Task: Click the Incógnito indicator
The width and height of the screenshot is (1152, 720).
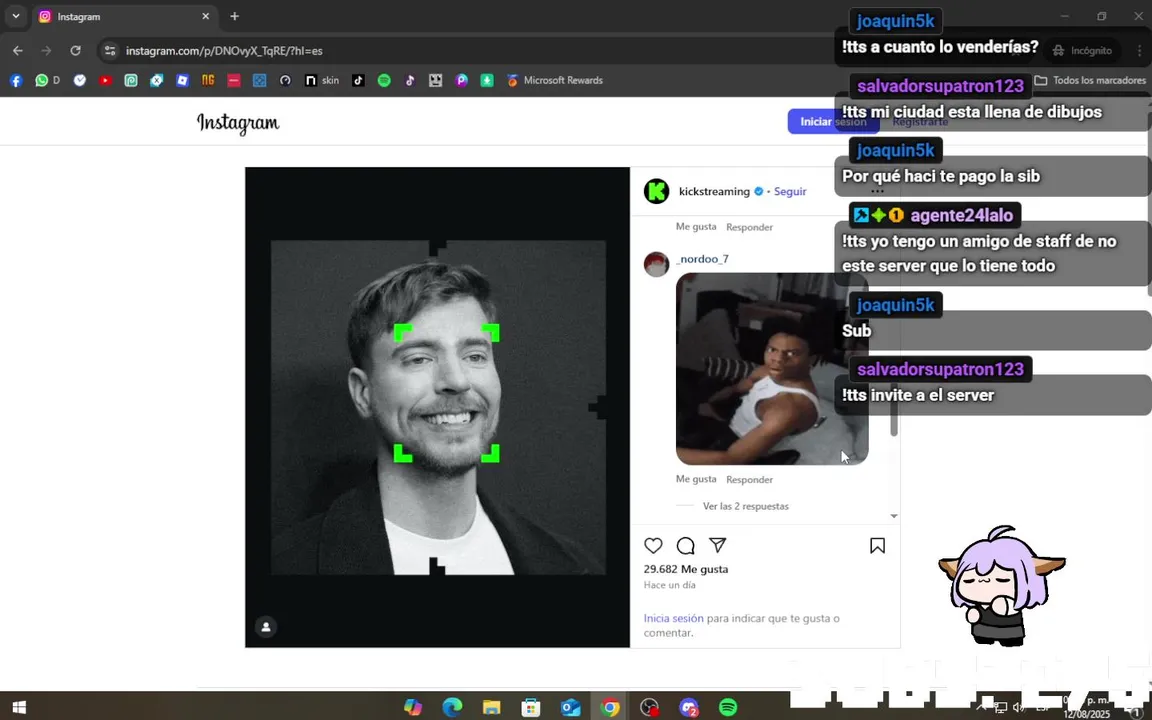Action: 1083,51
